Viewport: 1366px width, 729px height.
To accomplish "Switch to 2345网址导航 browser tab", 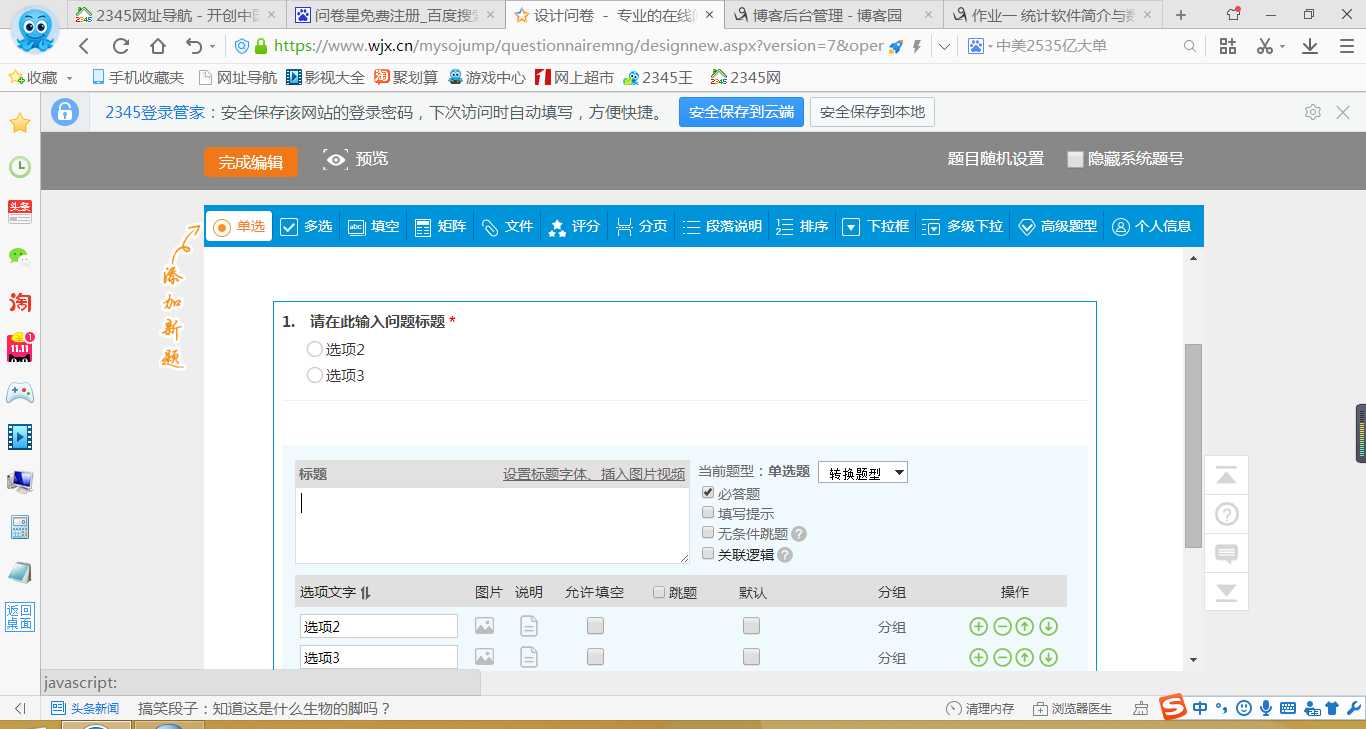I will click(x=178, y=15).
